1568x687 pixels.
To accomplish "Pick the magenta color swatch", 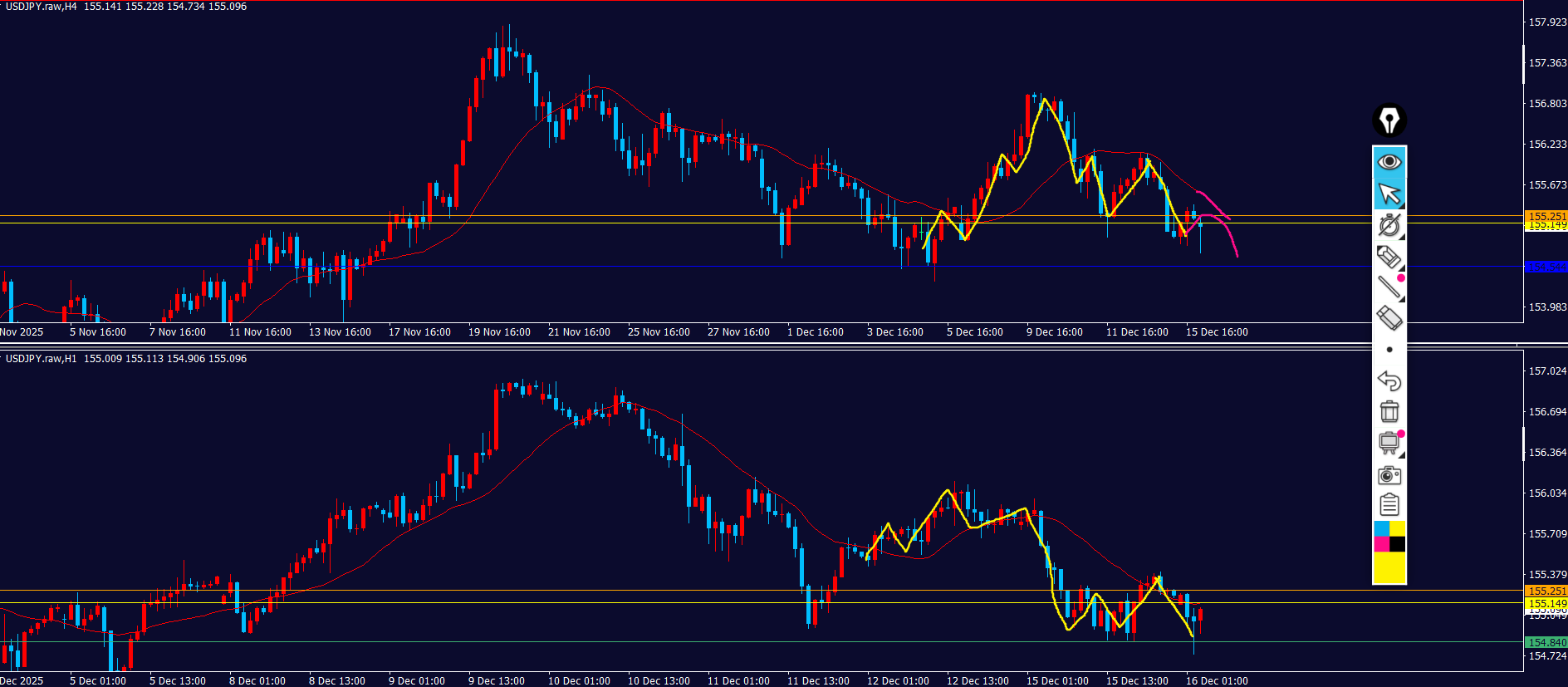I will pos(1382,544).
